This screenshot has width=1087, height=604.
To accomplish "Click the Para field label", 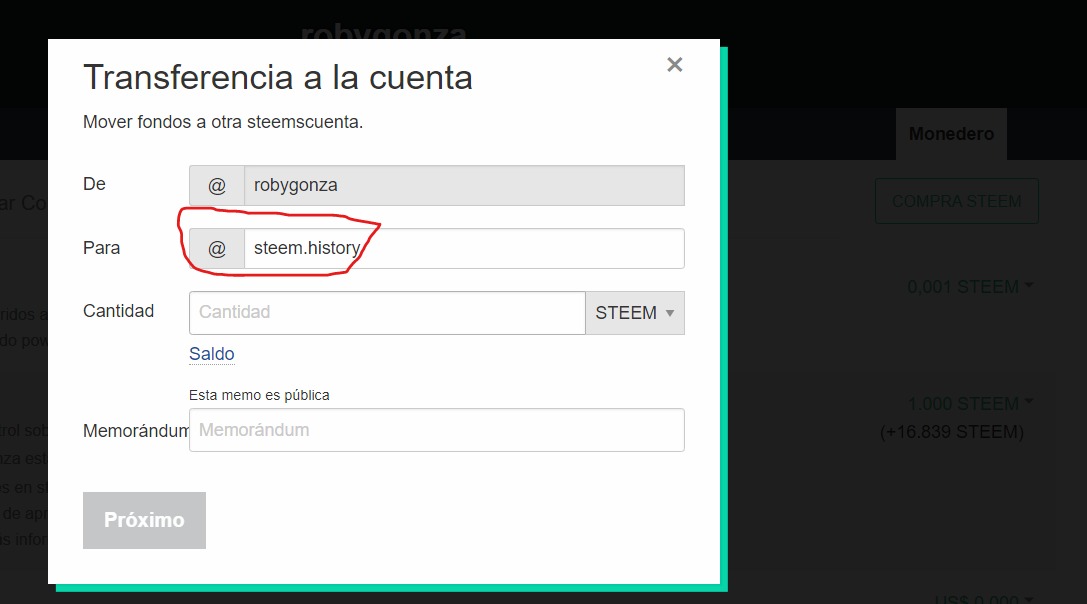I will tap(102, 248).
